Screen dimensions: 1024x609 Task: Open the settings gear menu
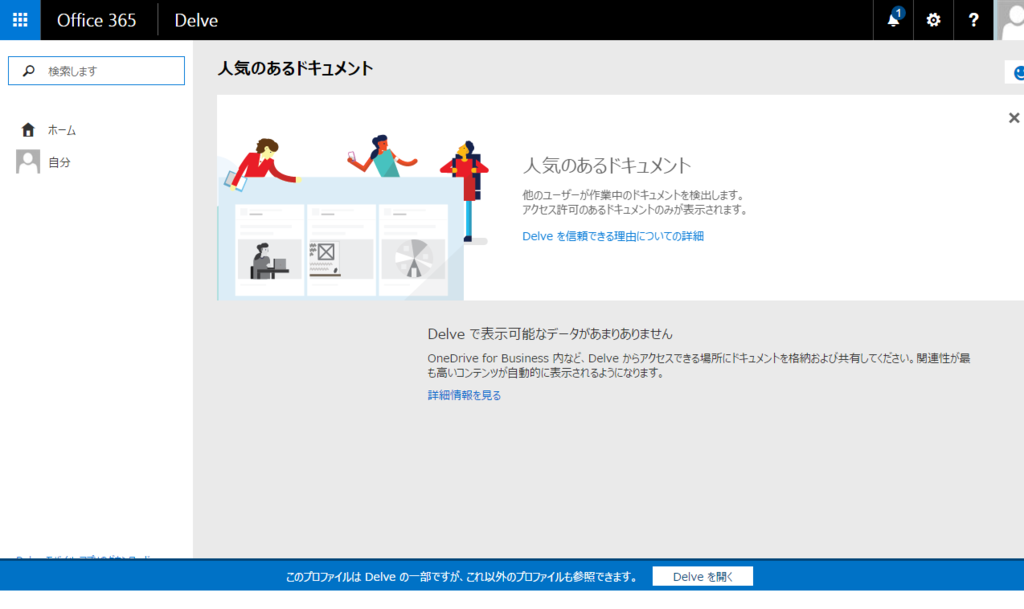pyautogui.click(x=933, y=20)
